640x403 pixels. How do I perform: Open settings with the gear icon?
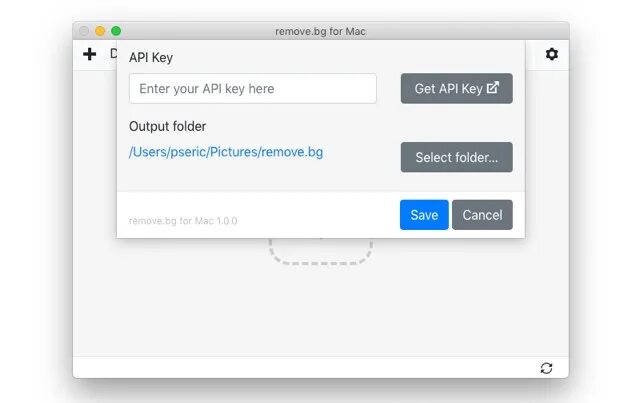coord(551,54)
